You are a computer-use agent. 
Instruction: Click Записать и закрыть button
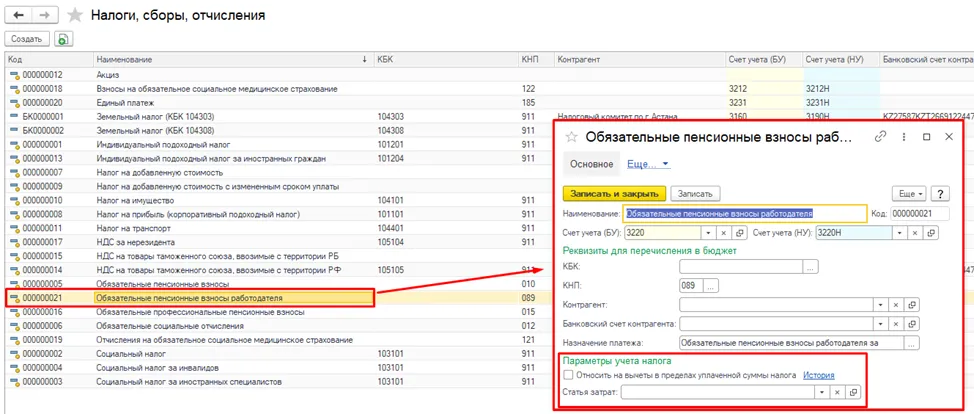pyautogui.click(x=614, y=194)
